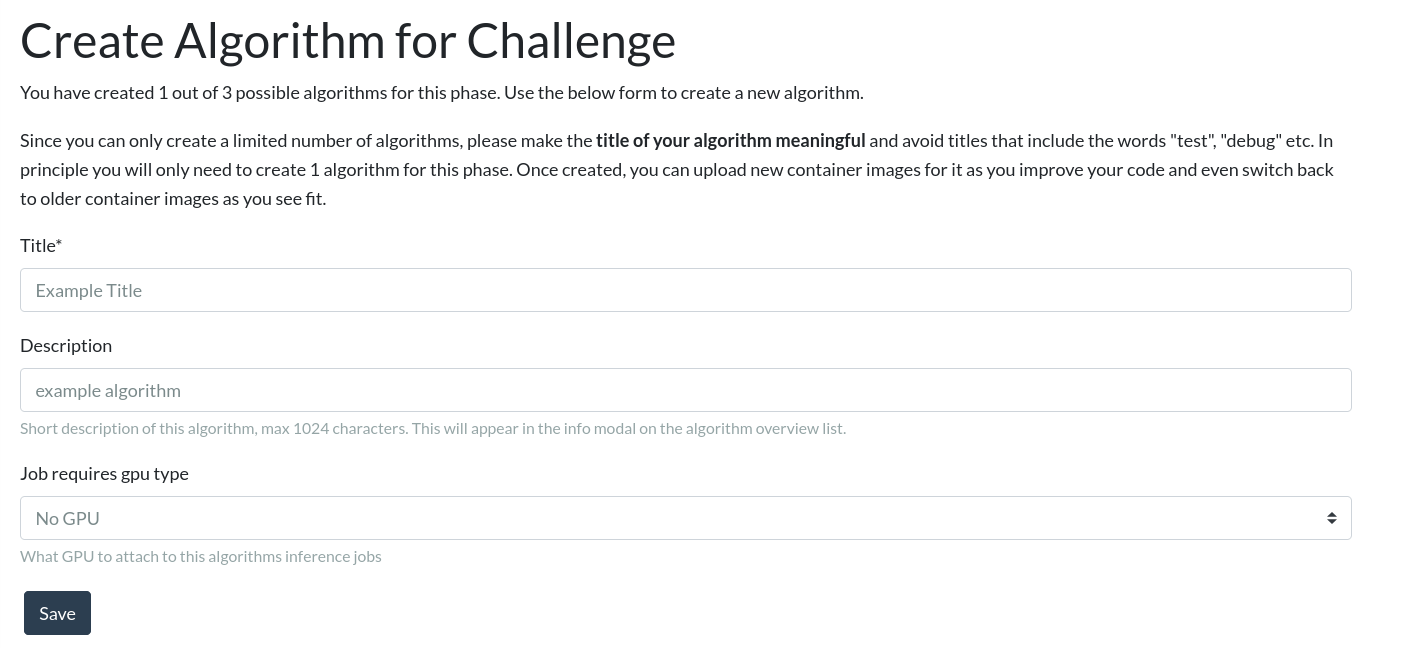The height and width of the screenshot is (648, 1410).
Task: Focus the Description input field
Action: point(685,390)
